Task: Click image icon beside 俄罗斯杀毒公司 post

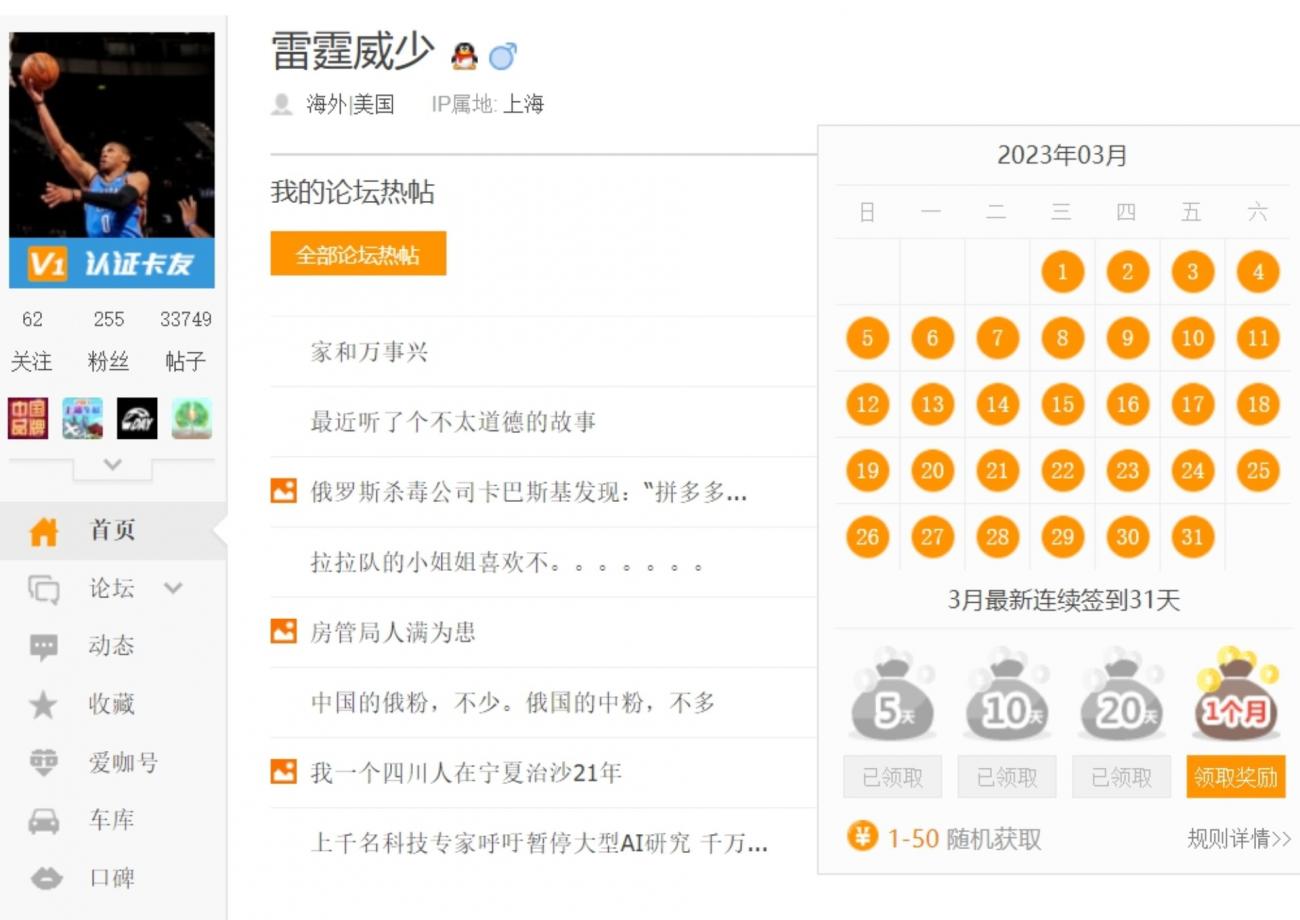Action: point(284,491)
